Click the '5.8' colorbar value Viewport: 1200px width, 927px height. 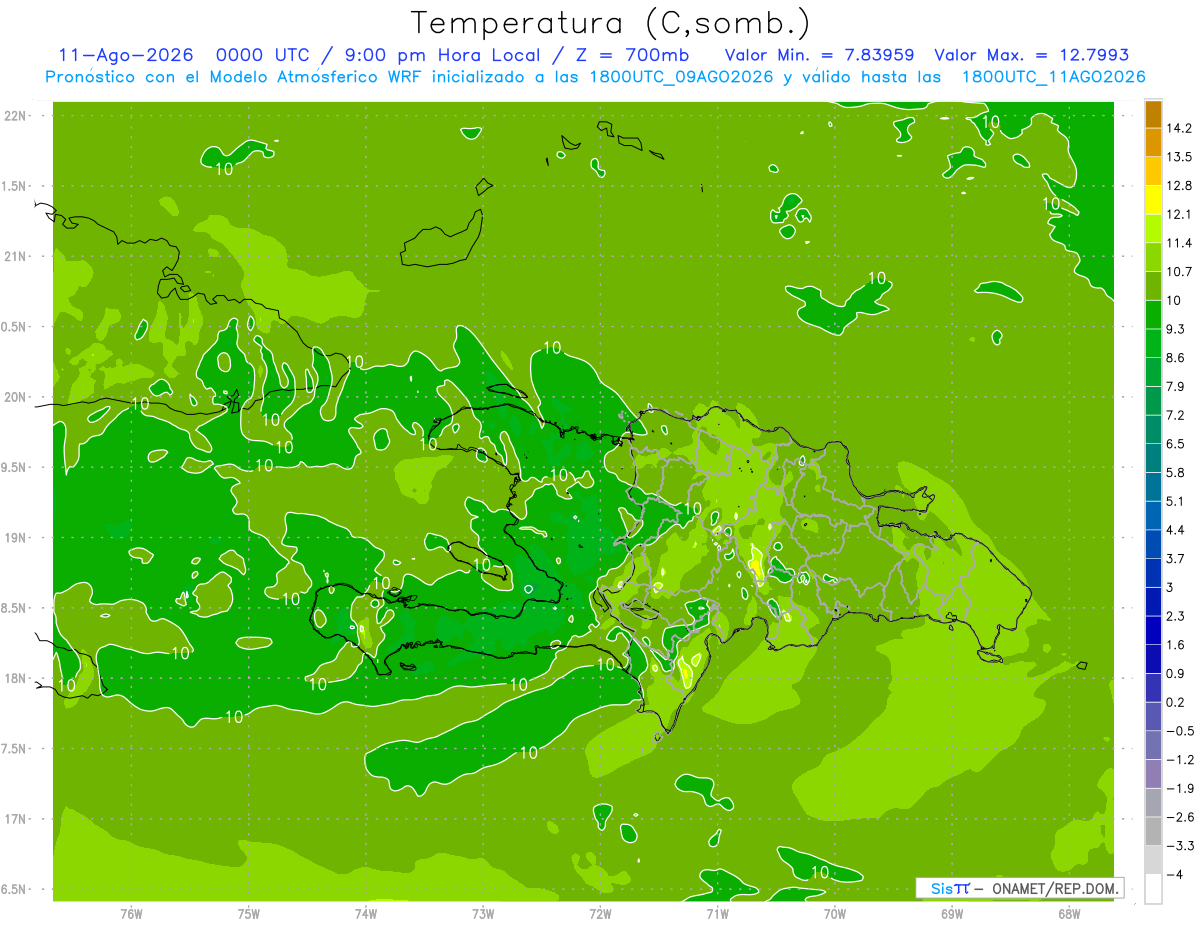(x=1177, y=472)
